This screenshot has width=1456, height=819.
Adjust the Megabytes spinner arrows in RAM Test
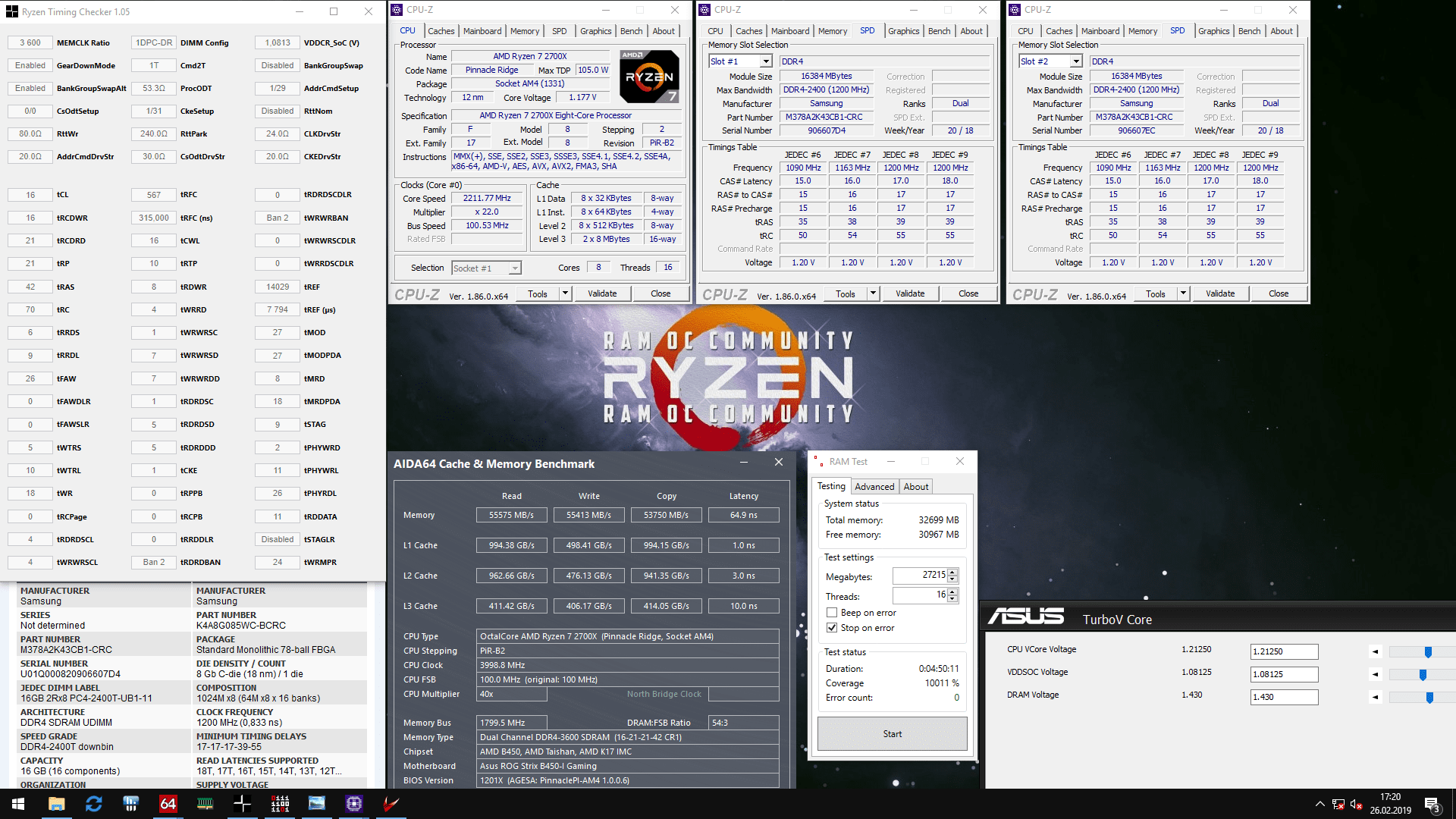[953, 576]
